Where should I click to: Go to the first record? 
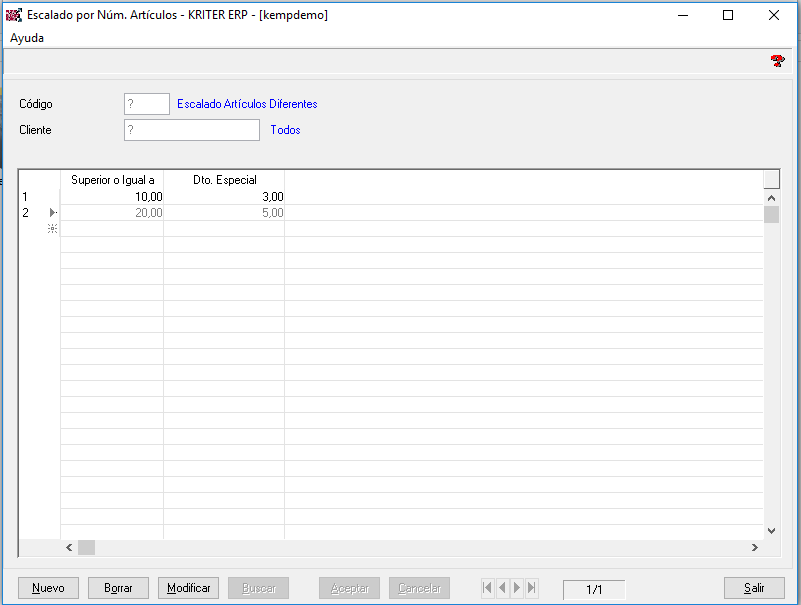(x=487, y=588)
